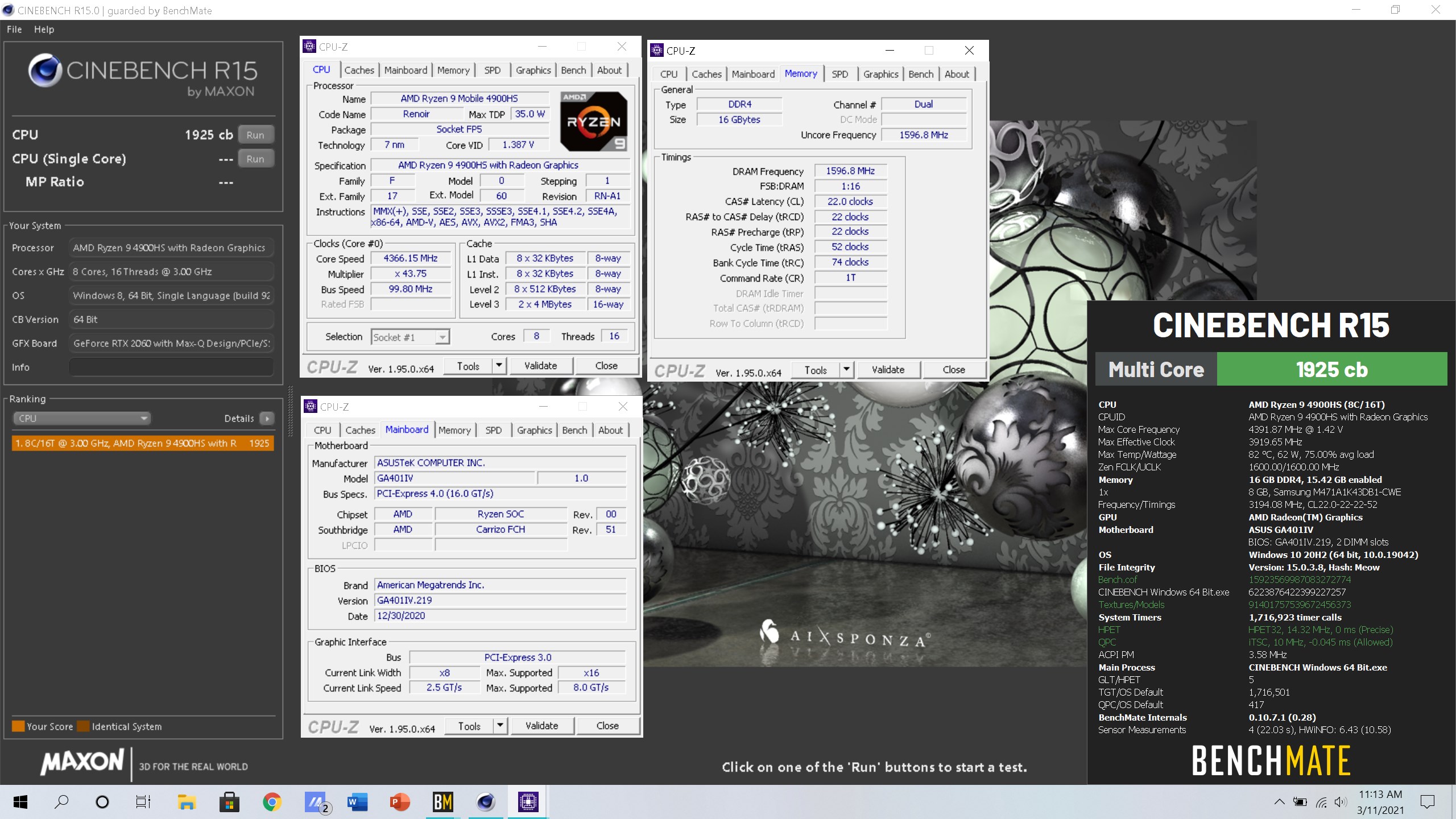Switch to Bench tab in processor CPU-Z

coord(573,70)
